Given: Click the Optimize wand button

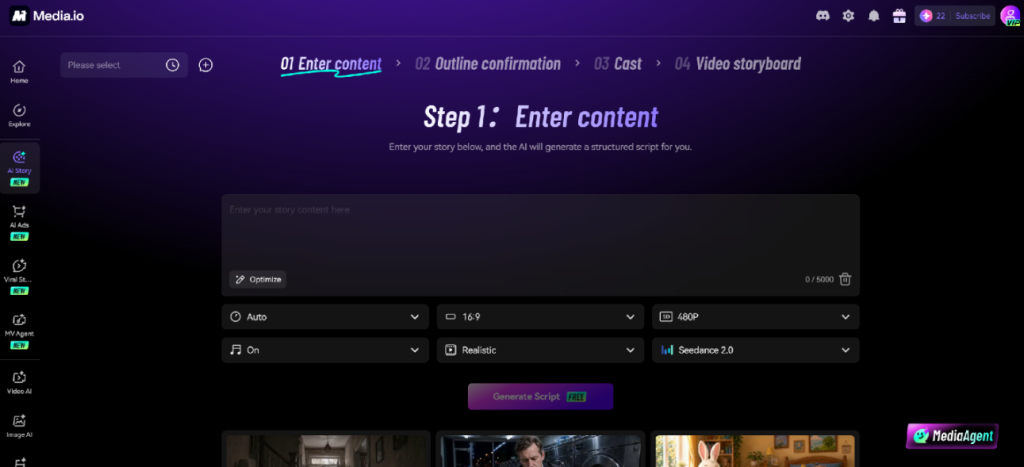Looking at the screenshot, I should coord(258,280).
